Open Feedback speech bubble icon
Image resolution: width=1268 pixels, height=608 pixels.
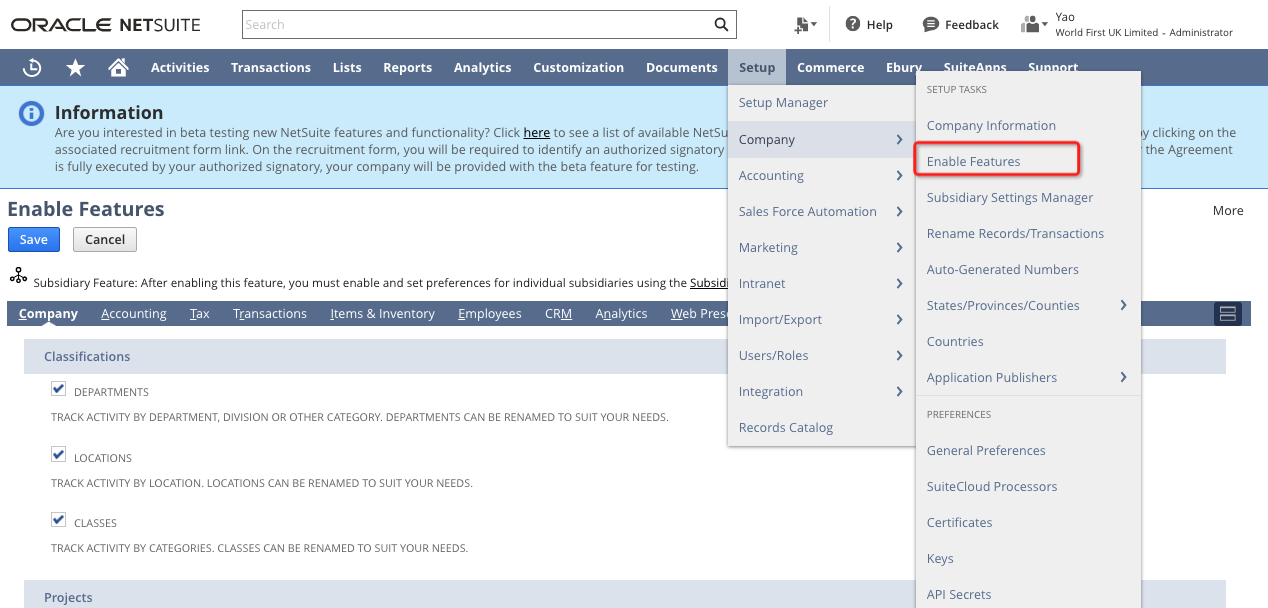(x=931, y=24)
